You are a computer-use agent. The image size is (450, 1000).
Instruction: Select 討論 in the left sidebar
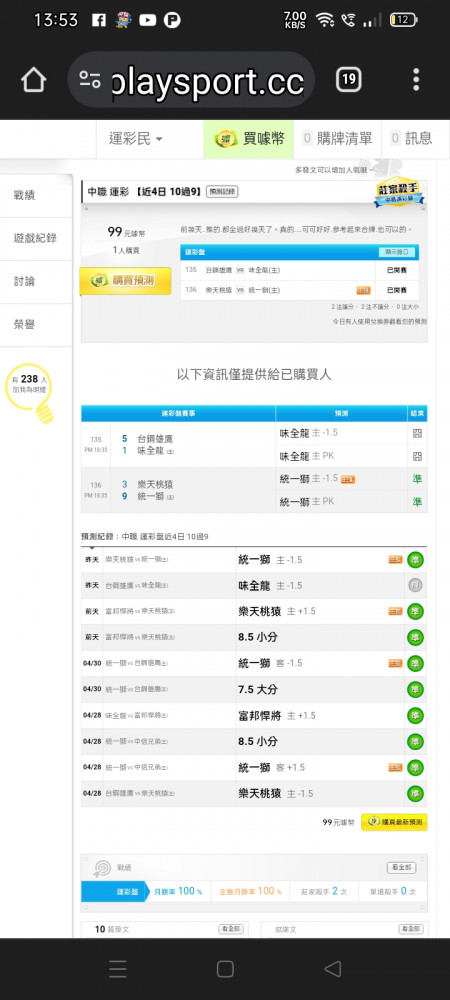[x=36, y=281]
